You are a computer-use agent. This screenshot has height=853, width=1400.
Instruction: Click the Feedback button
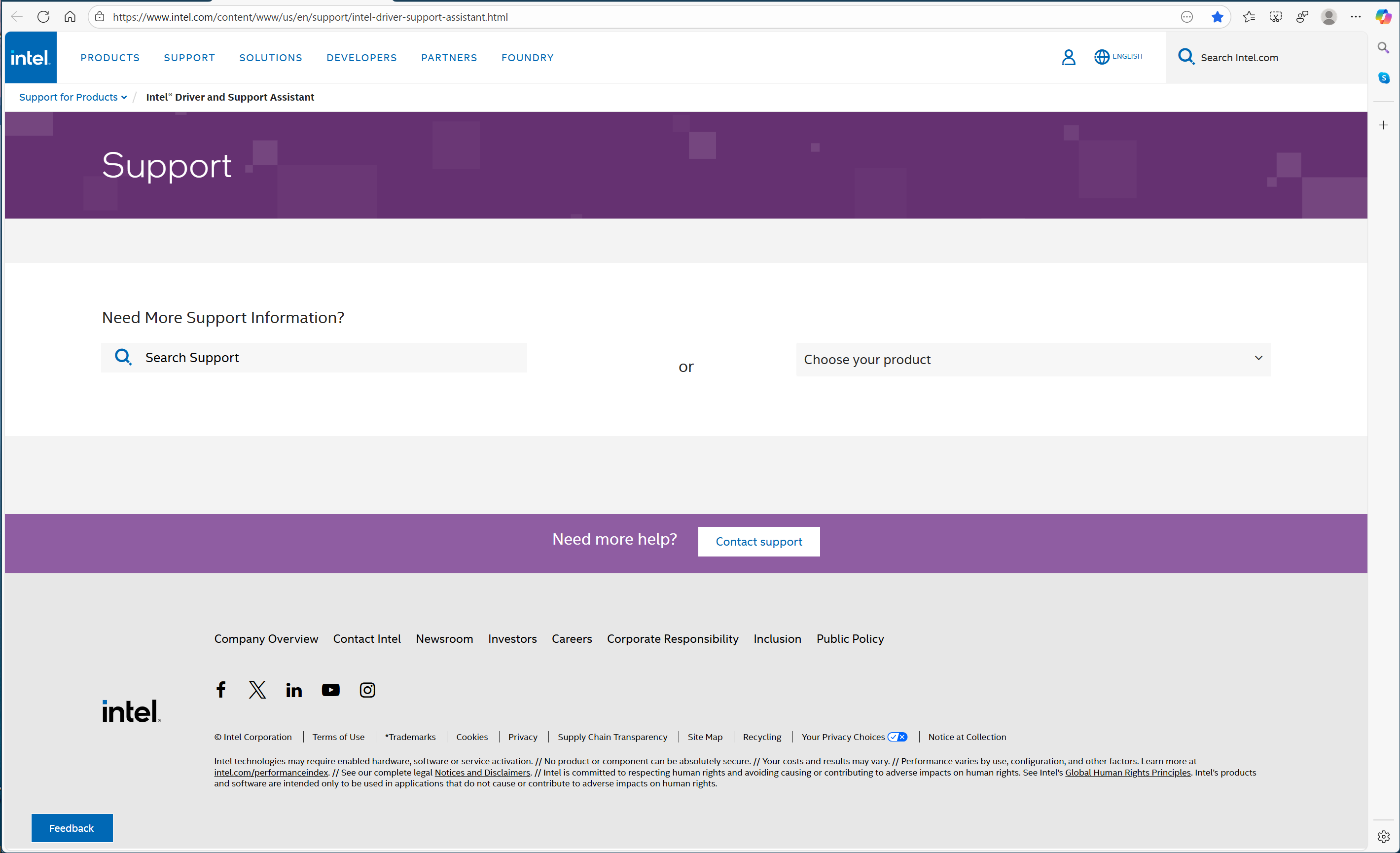pos(72,827)
